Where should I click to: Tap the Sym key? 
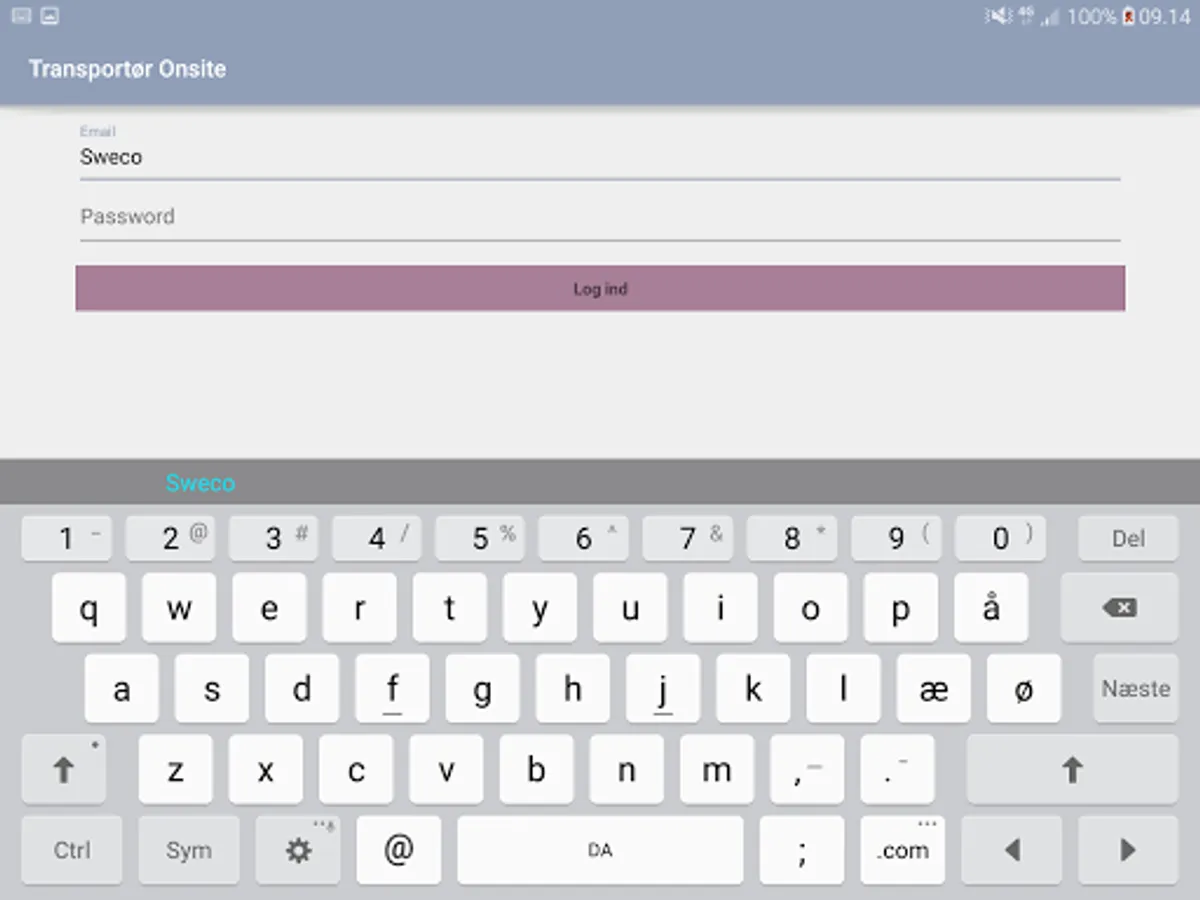pyautogui.click(x=189, y=850)
